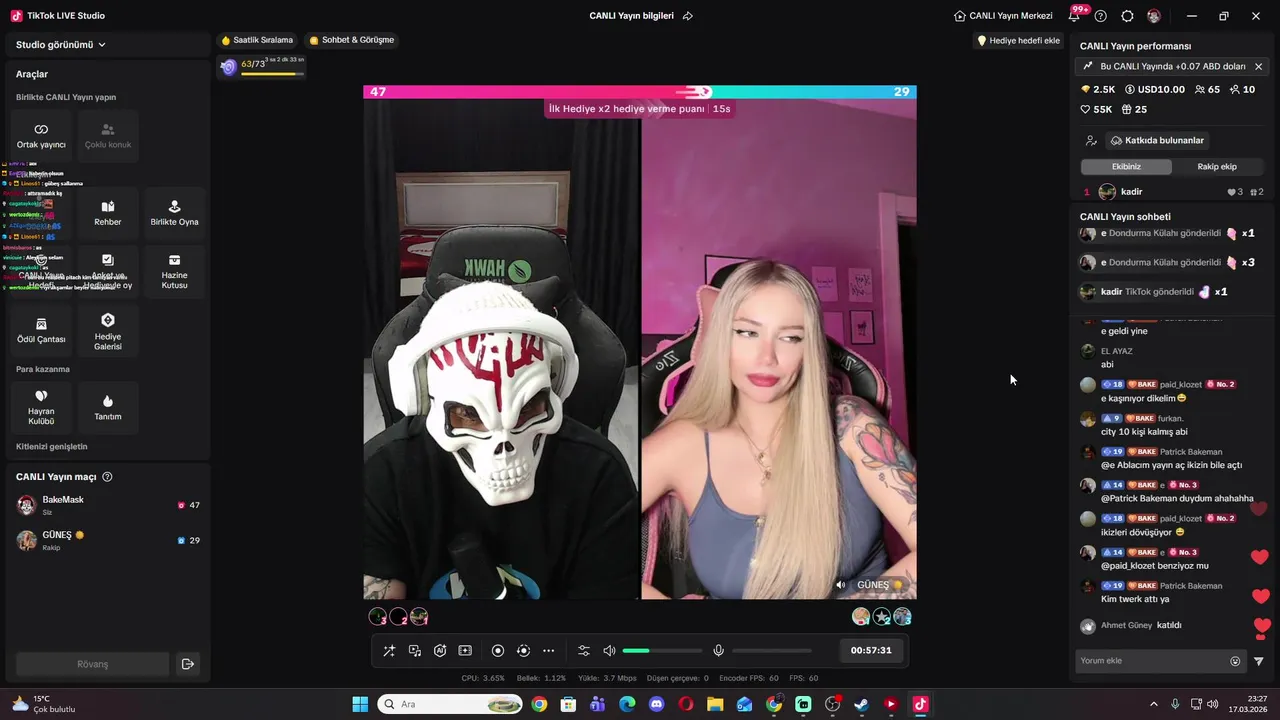The height and width of the screenshot is (720, 1280).
Task: Click the 63/73 level progress indicator
Action: (263, 66)
